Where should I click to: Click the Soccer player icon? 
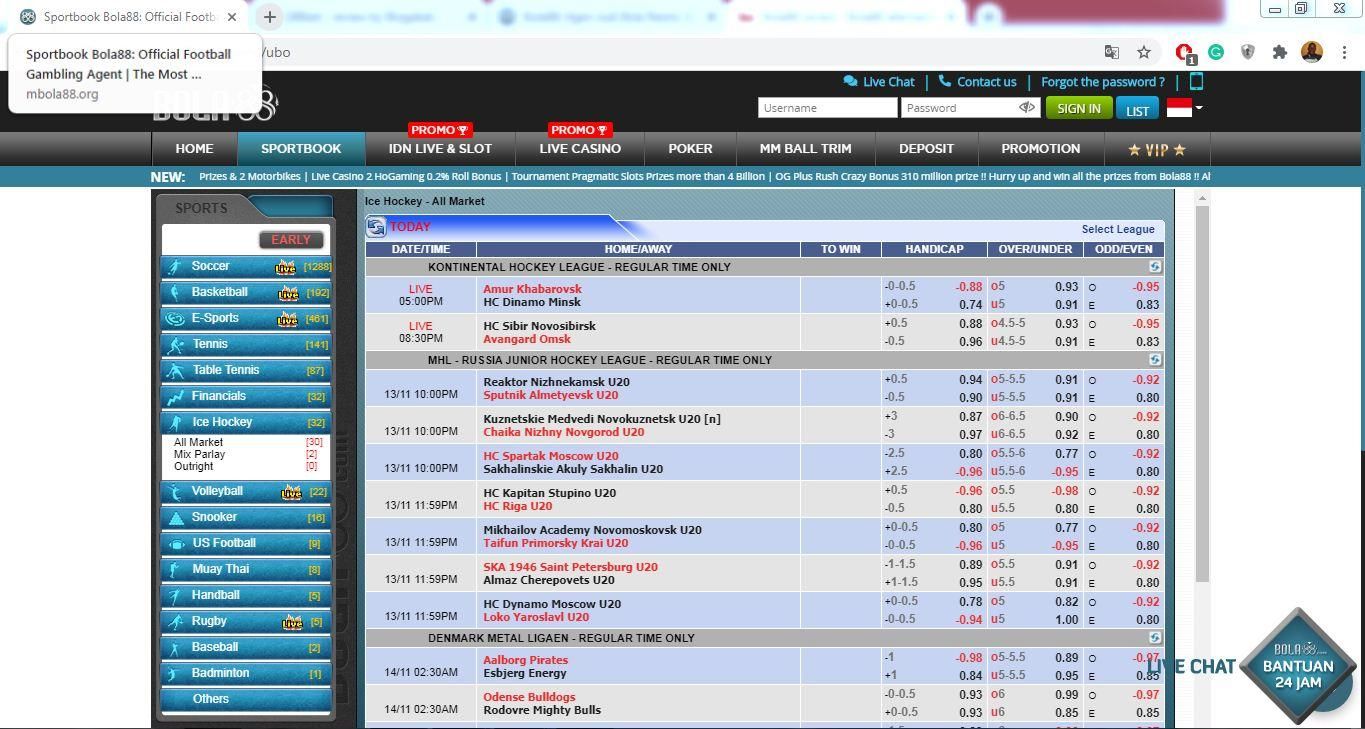[x=176, y=266]
